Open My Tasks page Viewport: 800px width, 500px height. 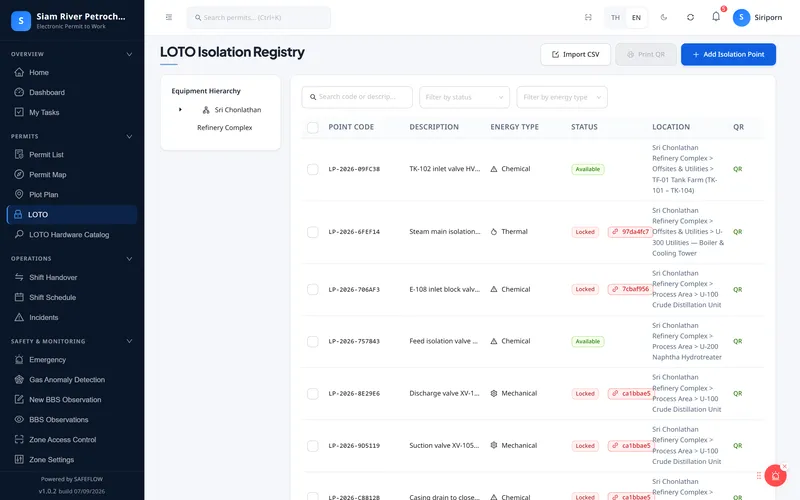[x=72, y=112]
